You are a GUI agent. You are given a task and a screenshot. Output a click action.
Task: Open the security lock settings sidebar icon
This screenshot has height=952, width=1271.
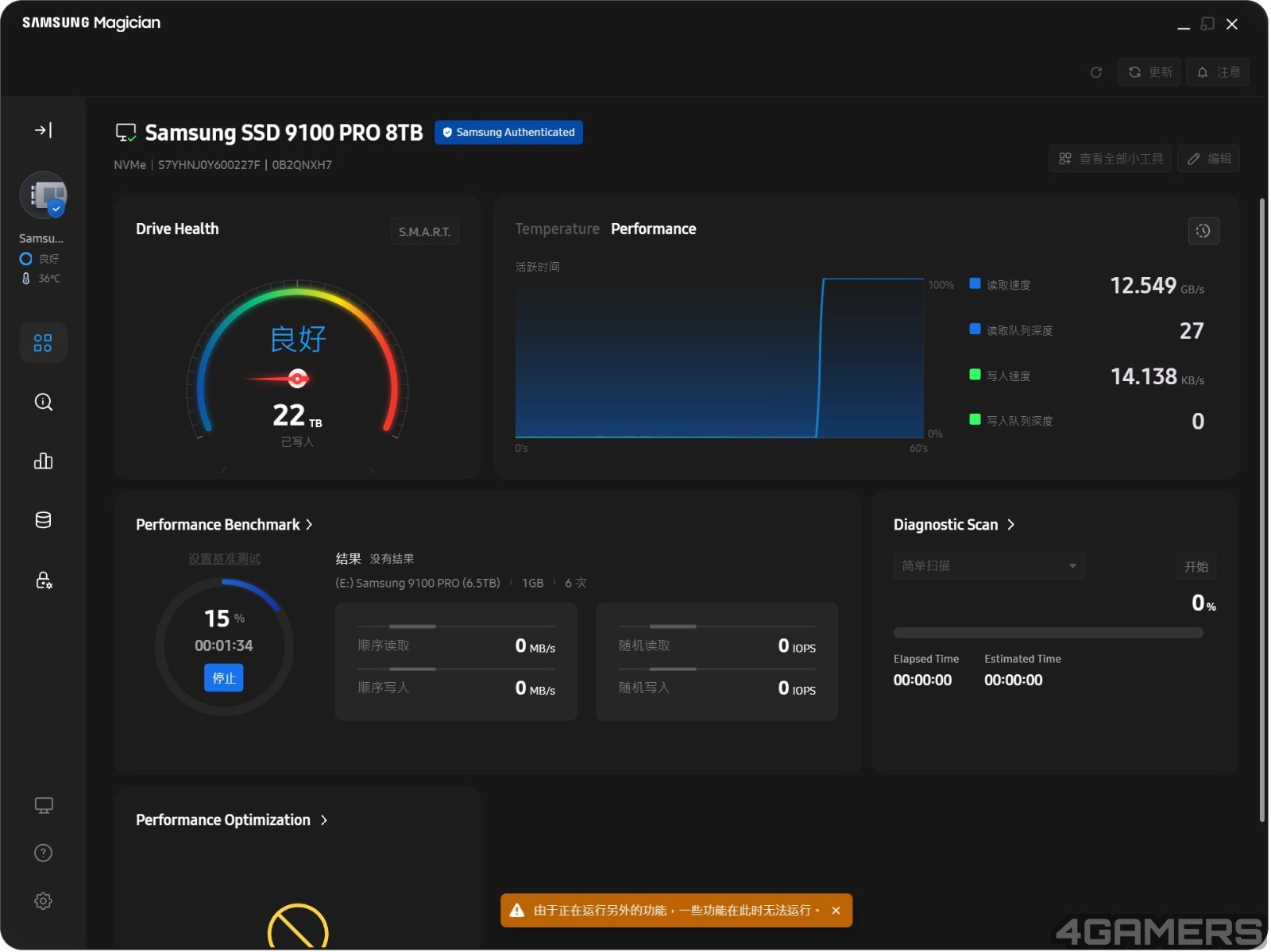point(43,580)
